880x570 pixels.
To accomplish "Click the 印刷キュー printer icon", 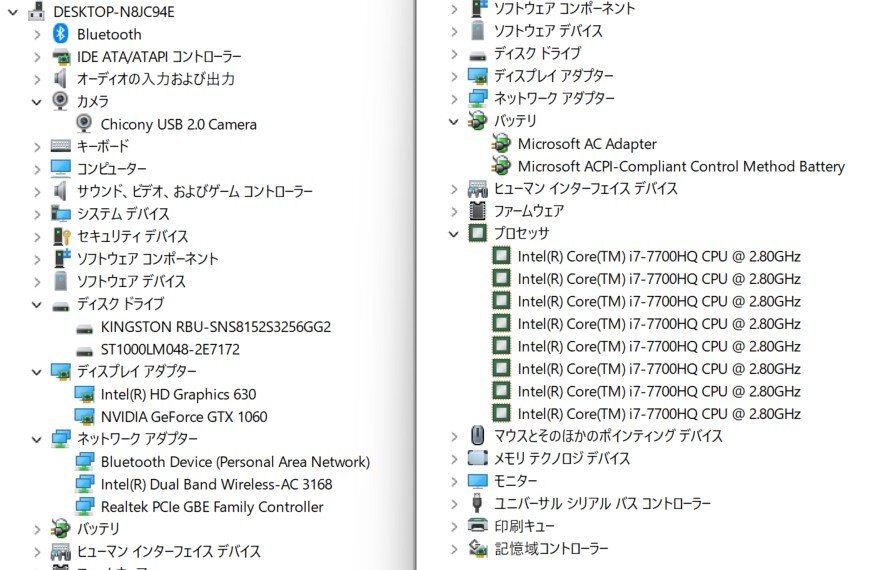I will [x=478, y=526].
